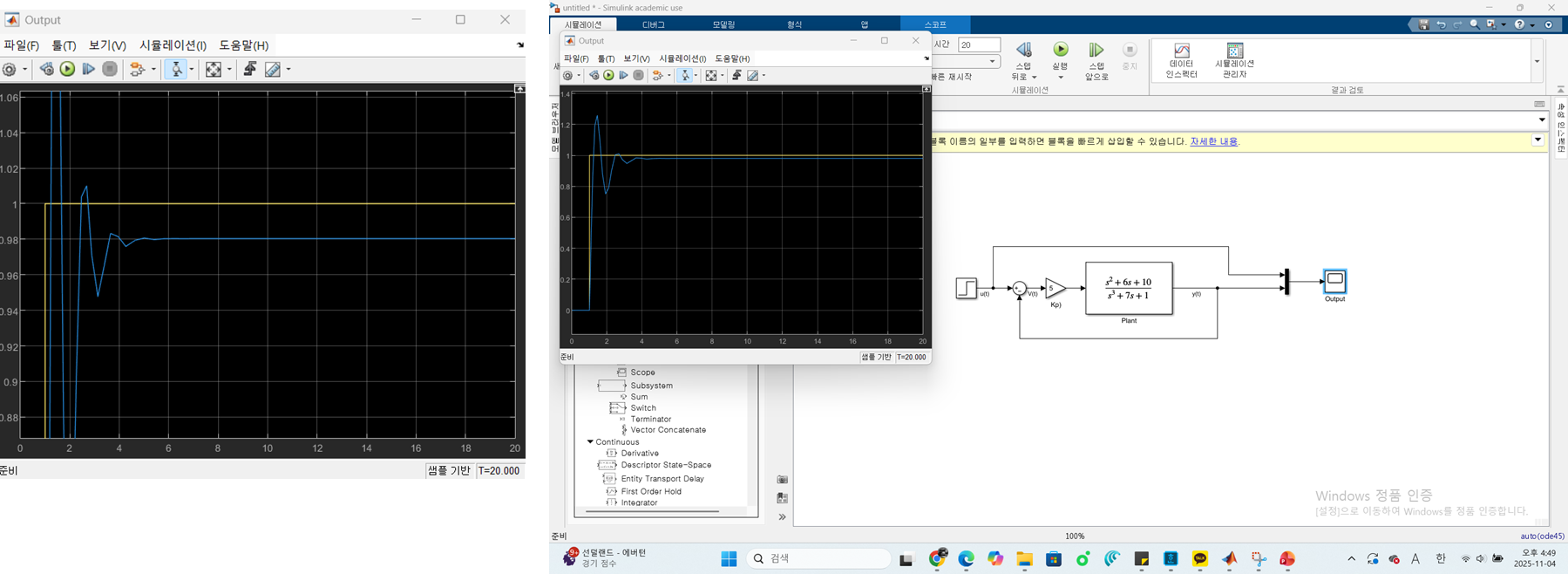Image resolution: width=1568 pixels, height=574 pixels.
Task: Step forward in larger Output scope toolbar
Action: (88, 69)
